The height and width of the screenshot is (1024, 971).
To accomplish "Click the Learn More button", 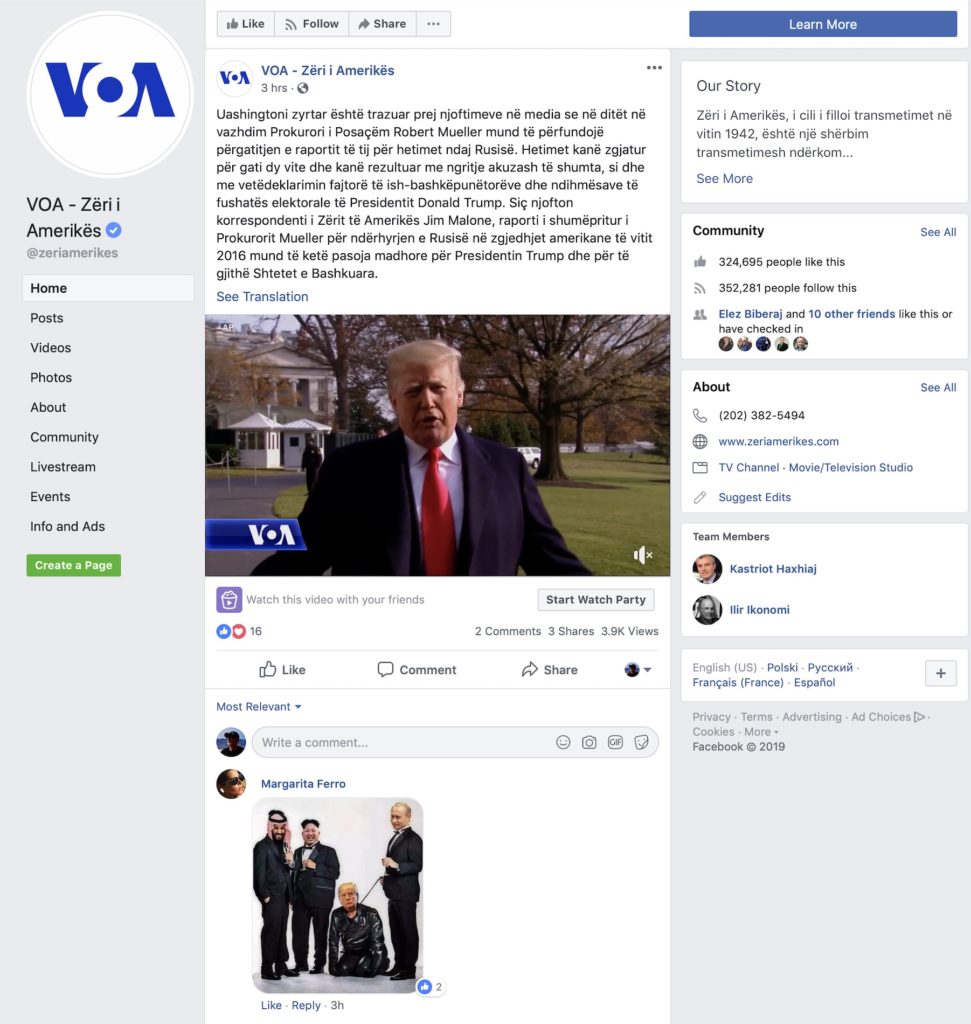I will coord(823,24).
